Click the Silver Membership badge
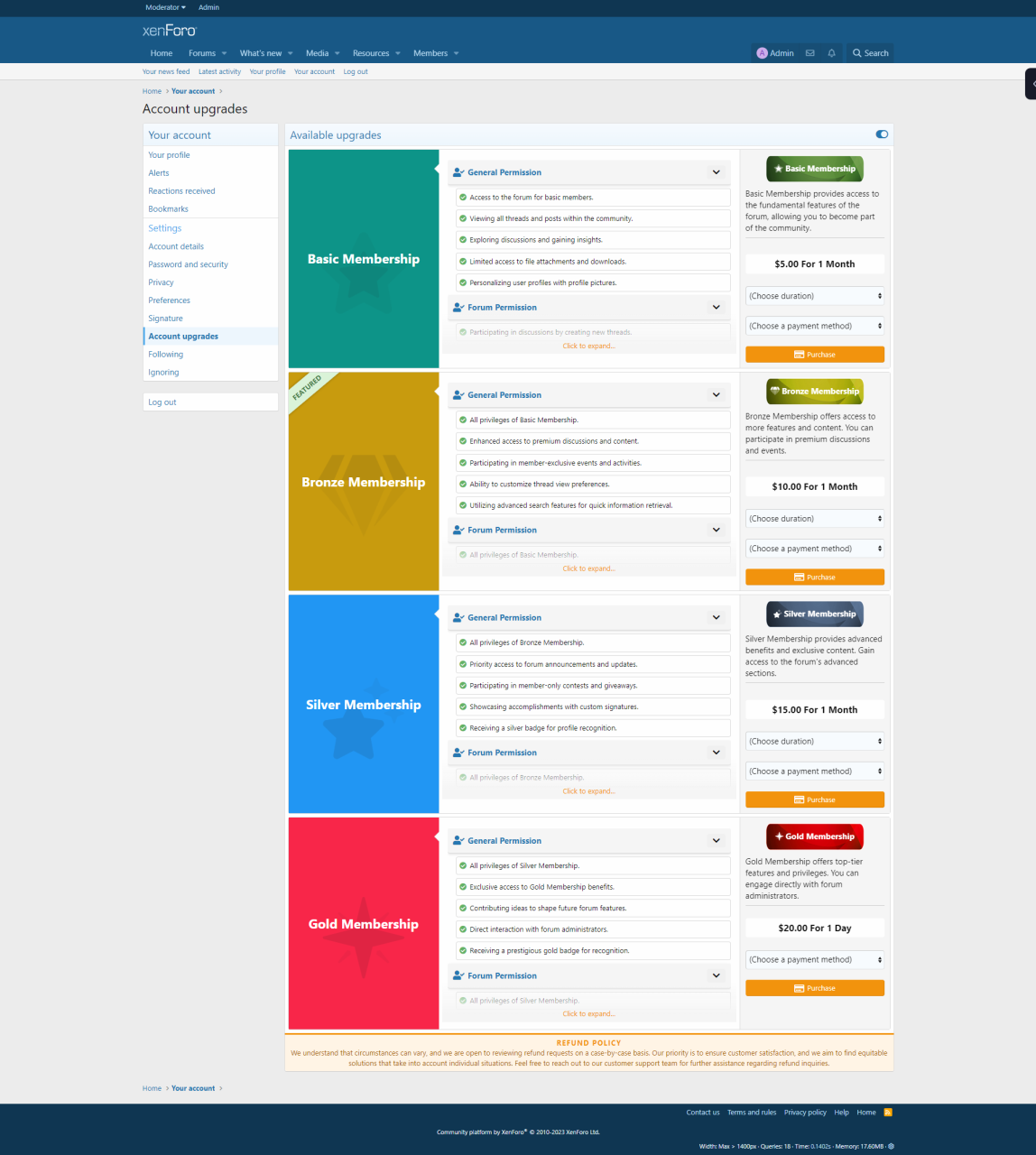1036x1155 pixels. 815,614
